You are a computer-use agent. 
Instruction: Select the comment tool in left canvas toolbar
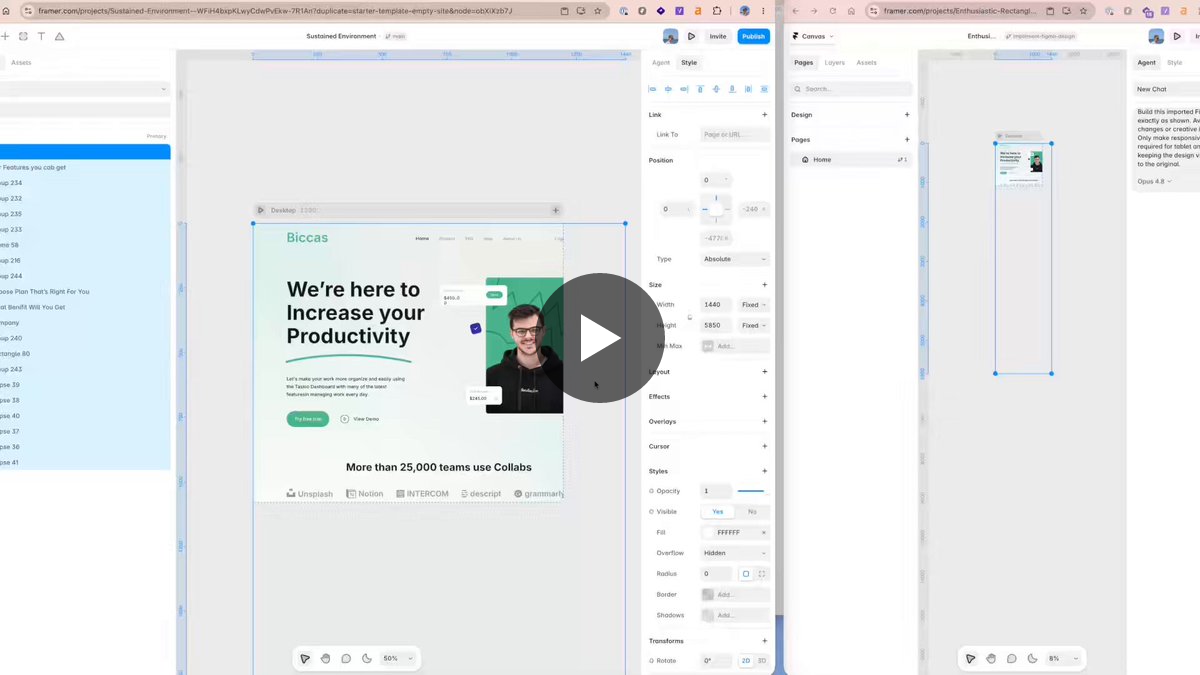click(x=346, y=658)
